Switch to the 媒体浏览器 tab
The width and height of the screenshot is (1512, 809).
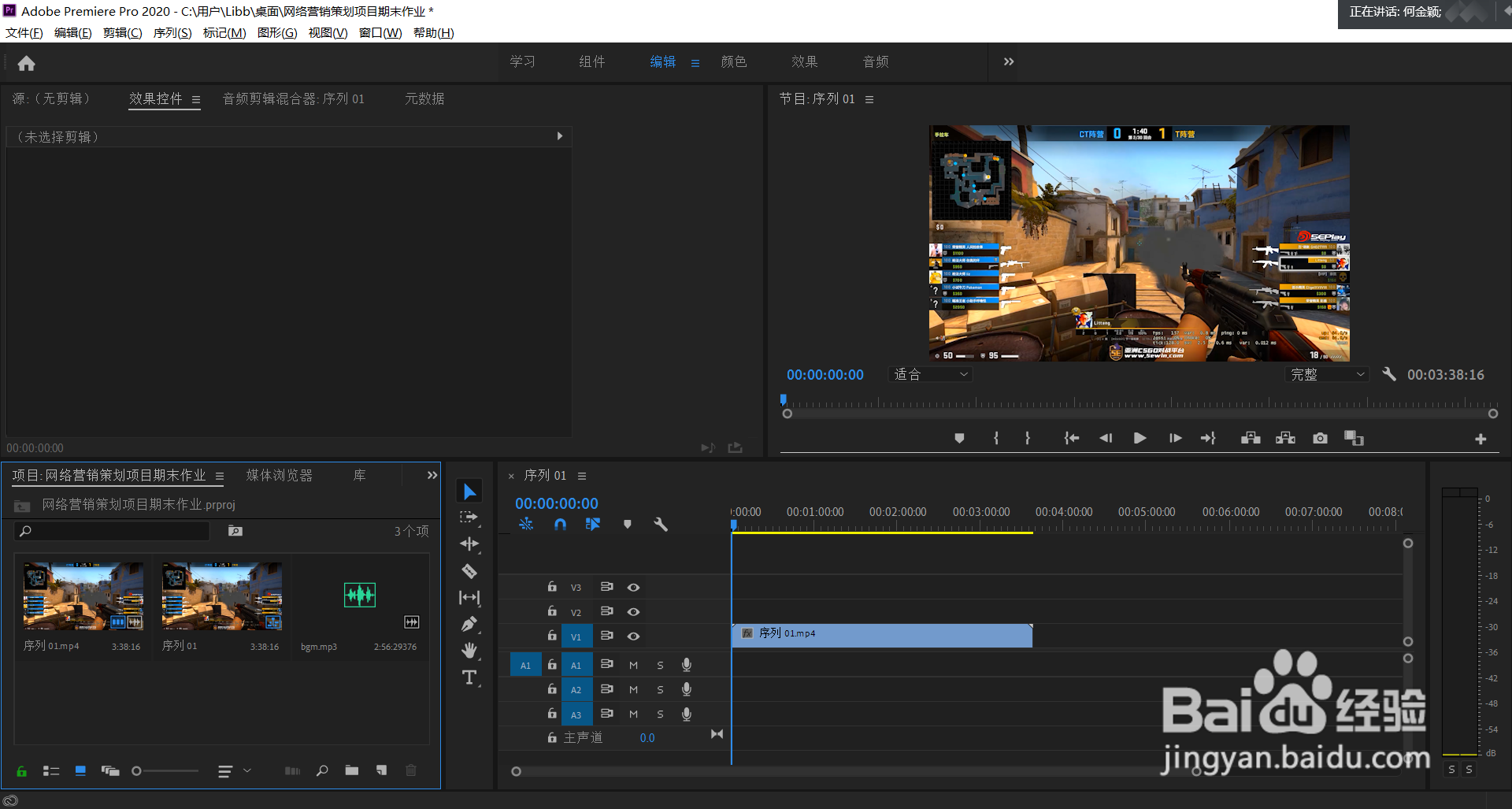point(280,475)
